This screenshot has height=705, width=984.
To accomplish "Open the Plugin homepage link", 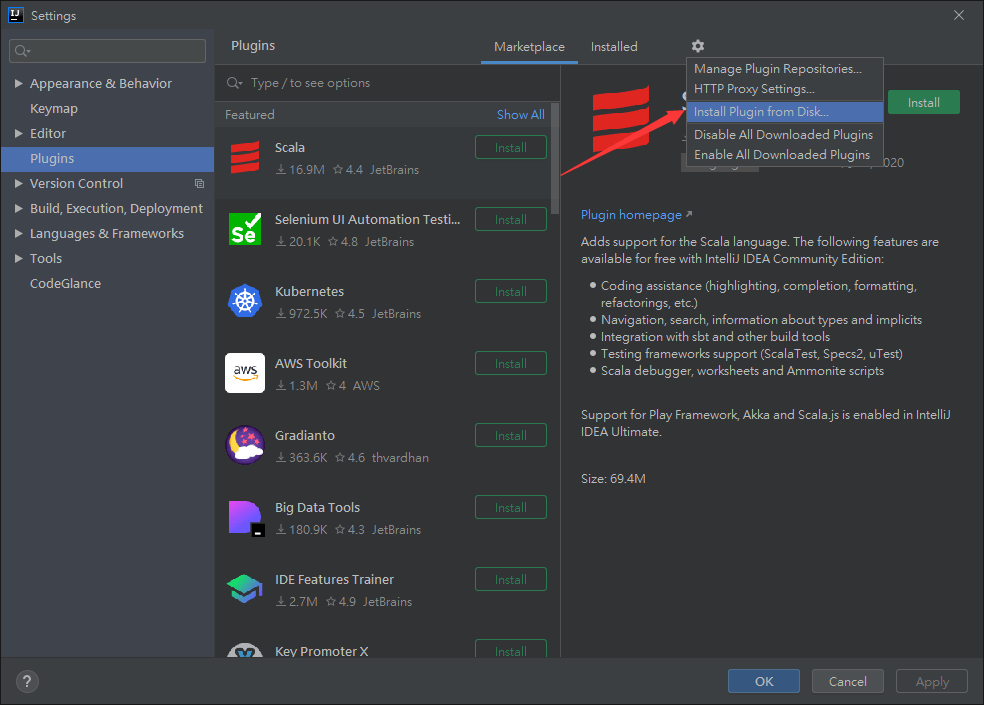I will point(631,215).
